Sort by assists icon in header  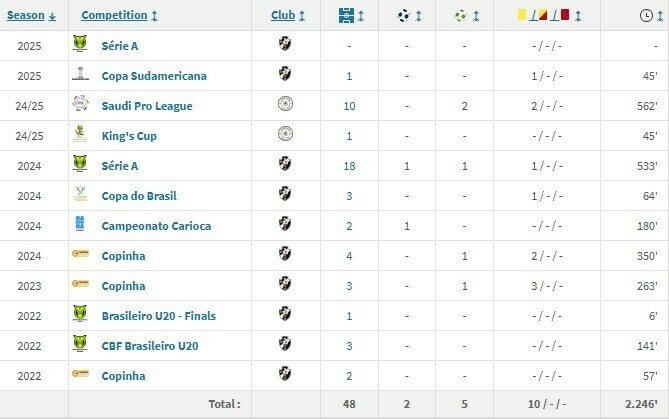pos(460,15)
